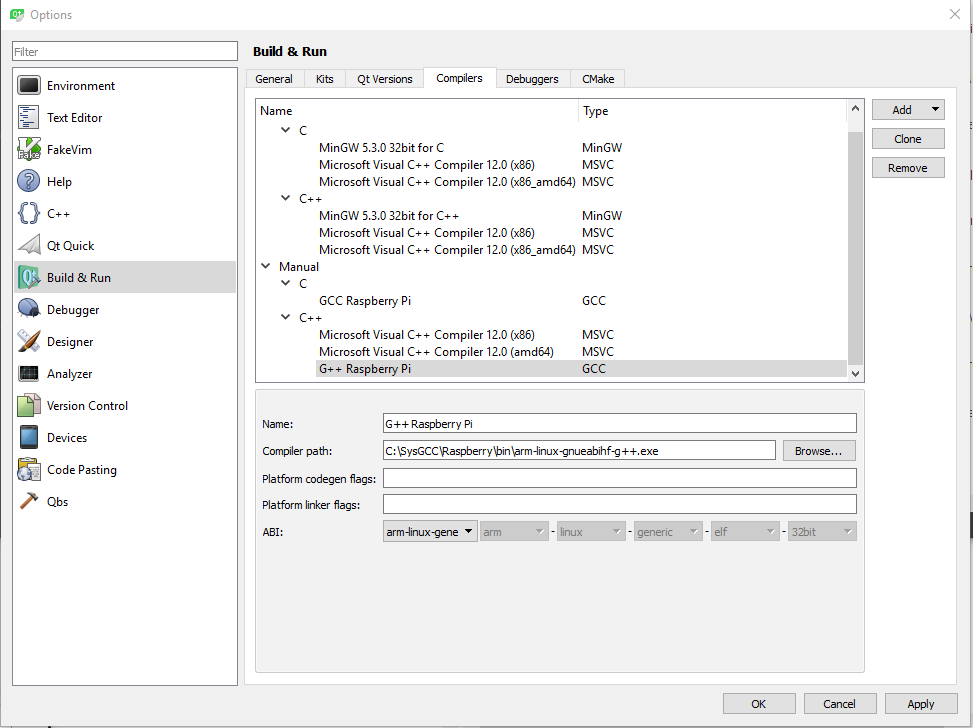Open the FakeVim category icon

pyautogui.click(x=29, y=150)
